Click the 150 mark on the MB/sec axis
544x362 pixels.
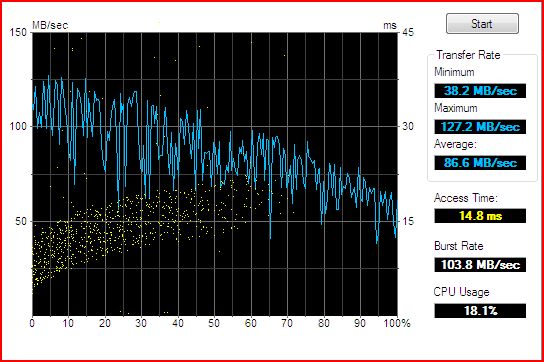coord(18,32)
